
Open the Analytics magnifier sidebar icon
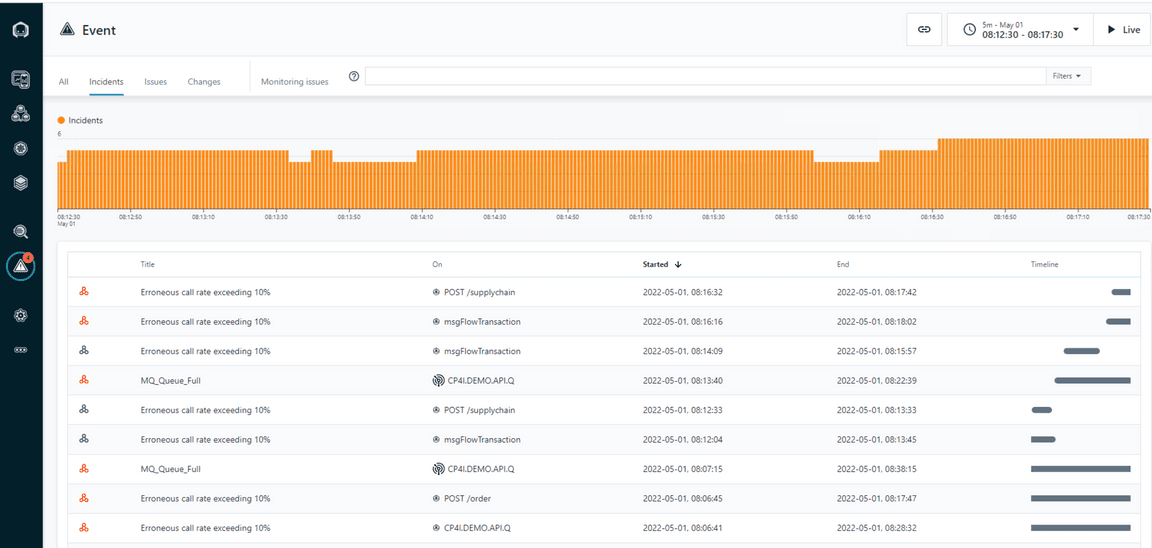(x=21, y=231)
